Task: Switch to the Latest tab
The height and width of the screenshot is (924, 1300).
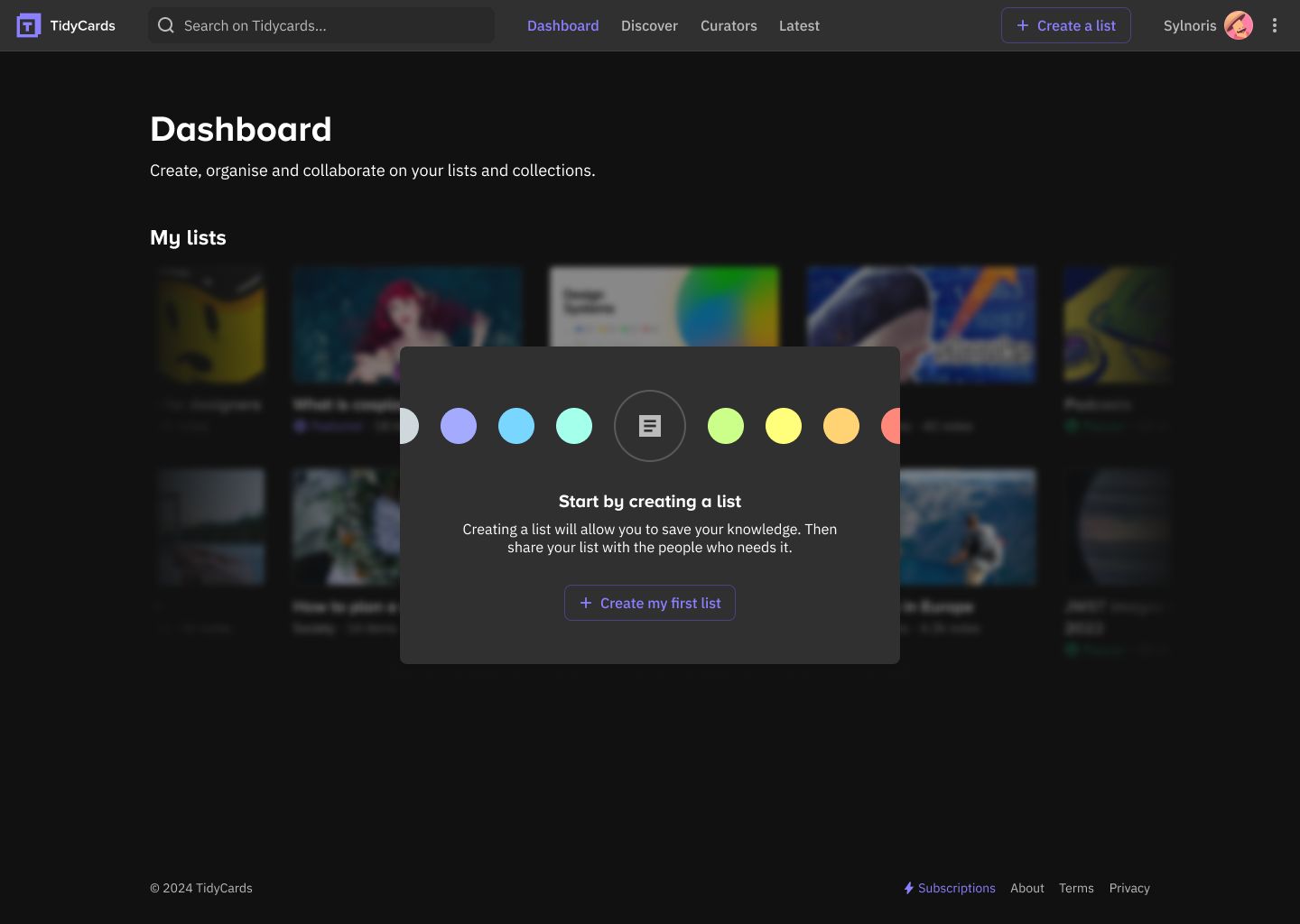Action: (799, 25)
